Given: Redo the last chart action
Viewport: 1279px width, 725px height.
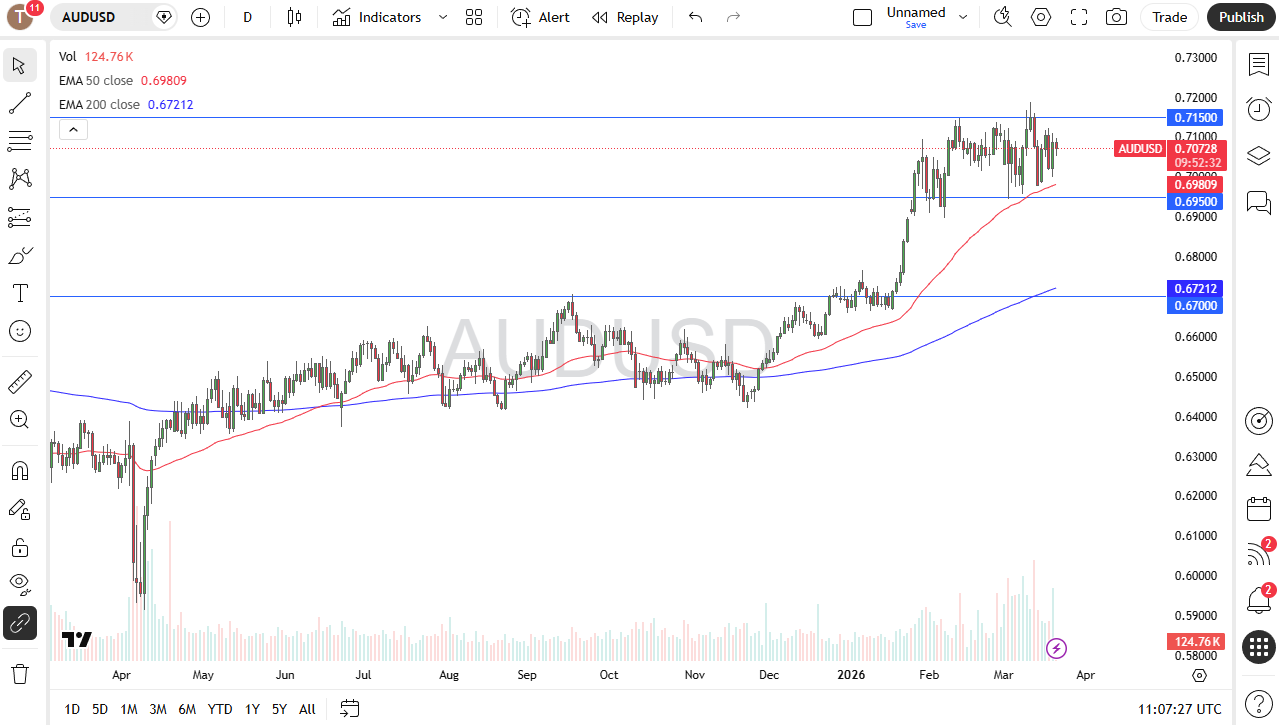Looking at the screenshot, I should click(x=733, y=17).
